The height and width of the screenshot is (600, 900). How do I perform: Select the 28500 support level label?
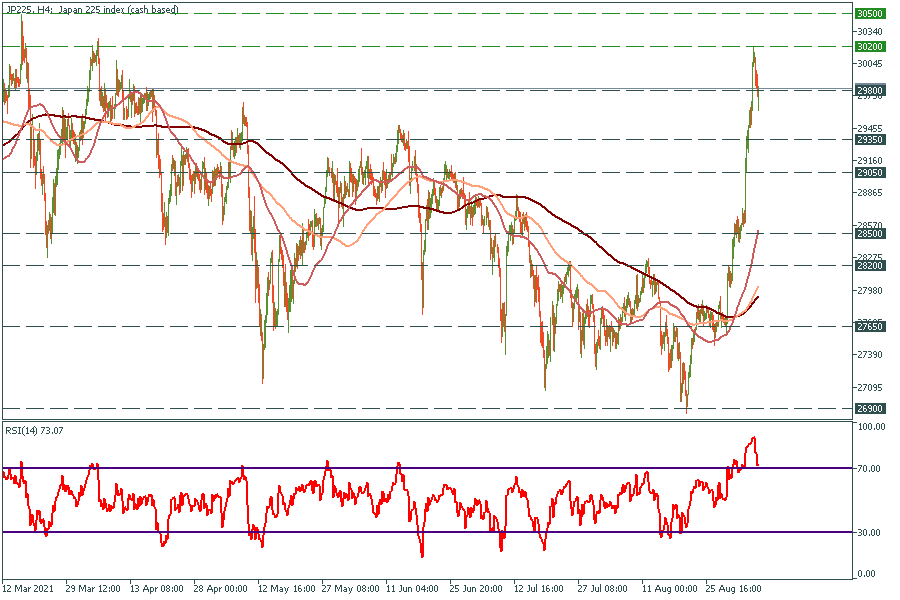[869, 233]
